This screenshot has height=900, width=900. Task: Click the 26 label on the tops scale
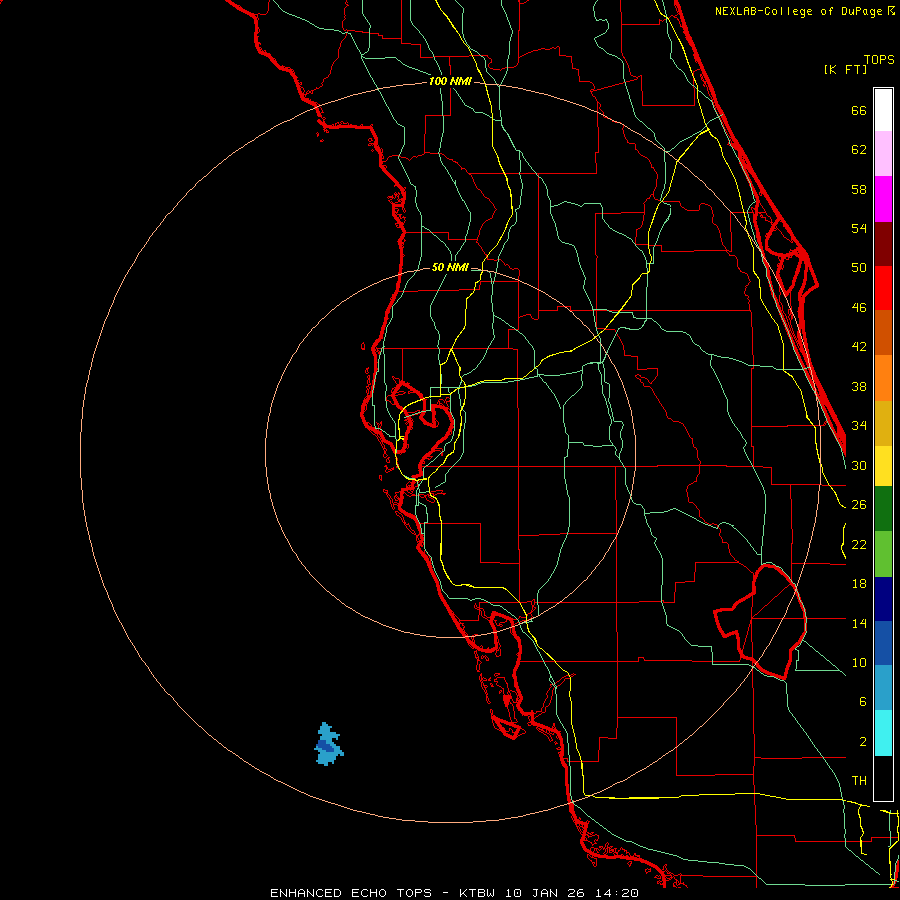tap(859, 505)
